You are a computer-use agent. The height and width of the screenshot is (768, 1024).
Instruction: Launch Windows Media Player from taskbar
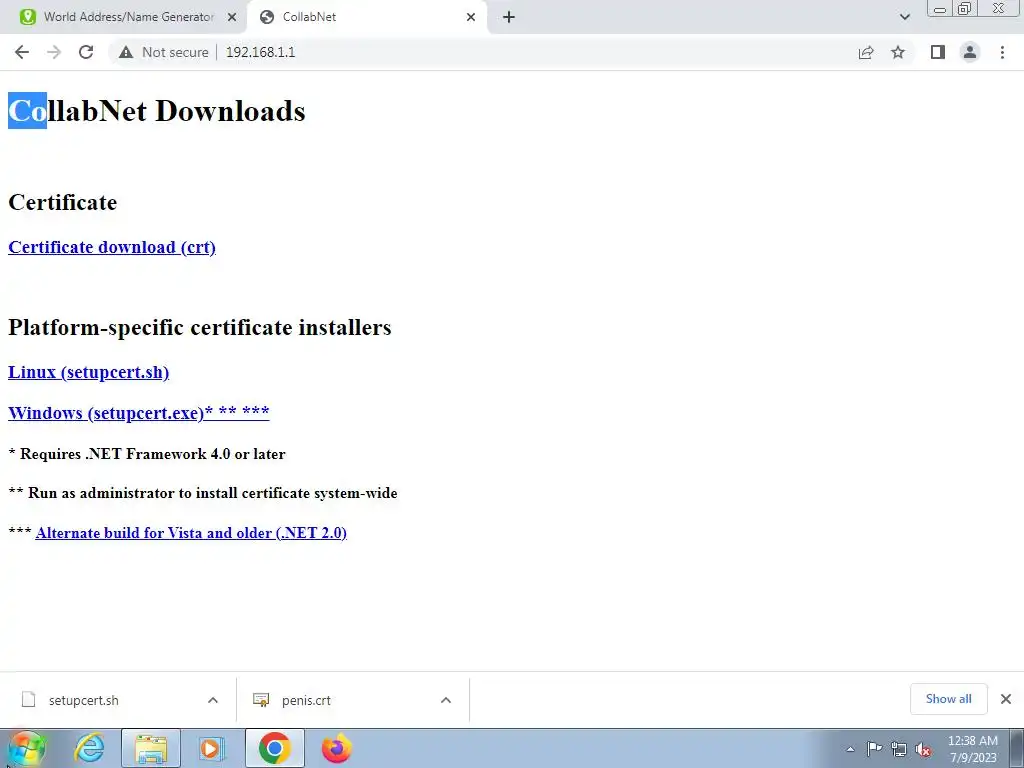[x=210, y=748]
